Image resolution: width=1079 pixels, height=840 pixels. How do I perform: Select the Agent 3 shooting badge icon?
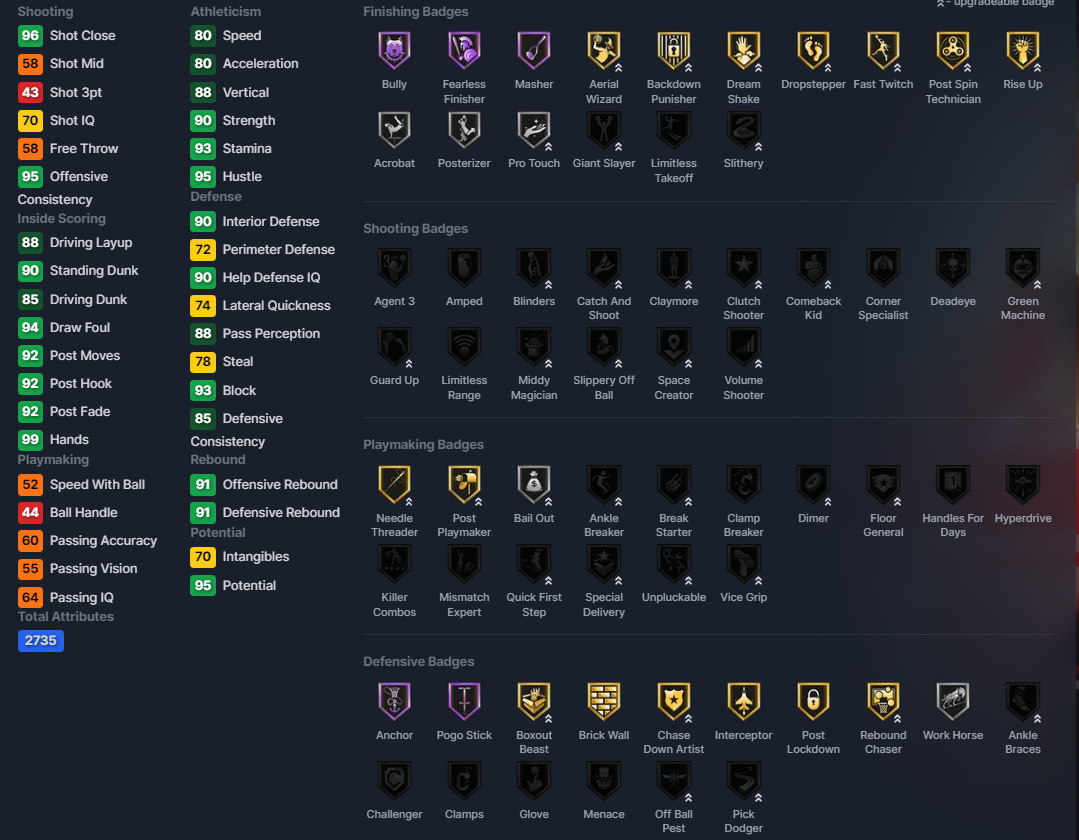point(394,267)
